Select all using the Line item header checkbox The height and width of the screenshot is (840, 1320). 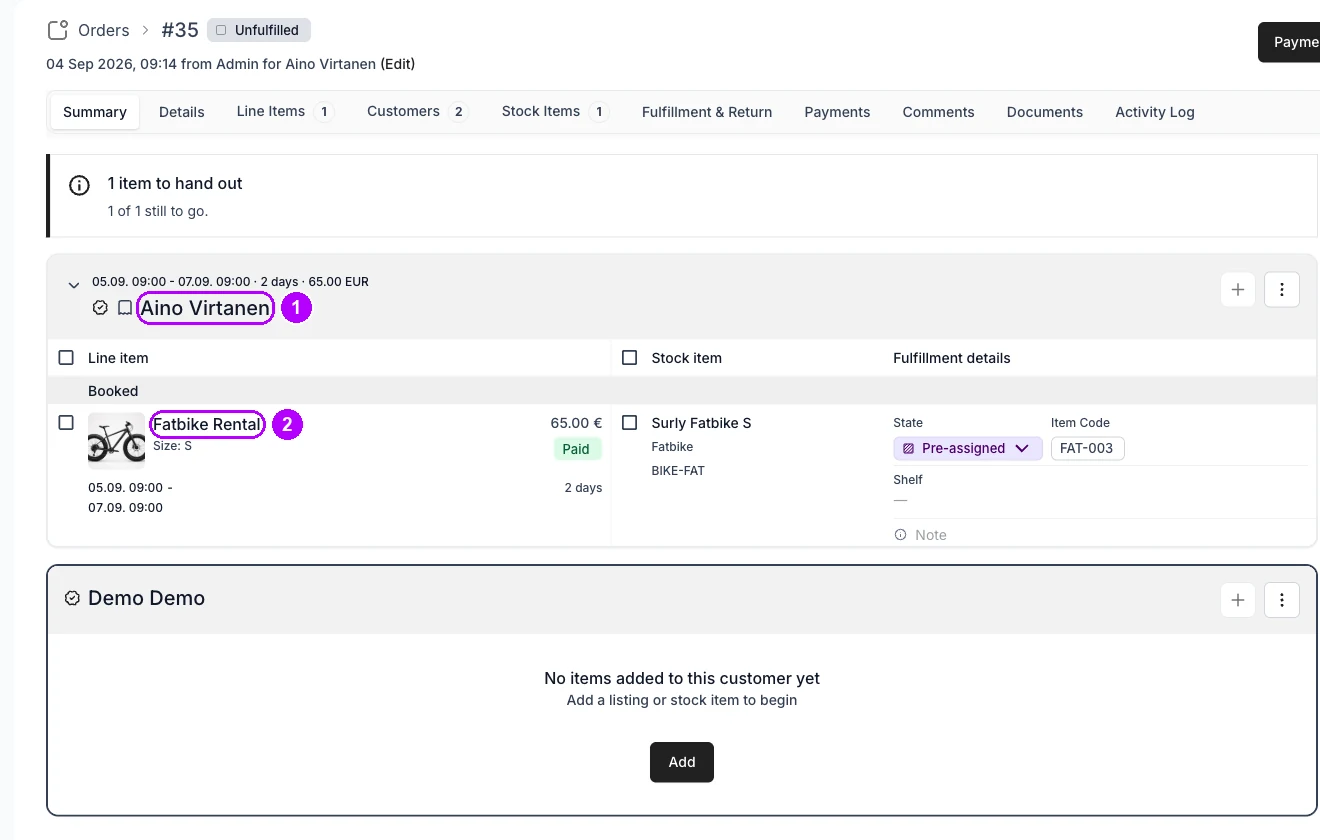click(x=66, y=357)
